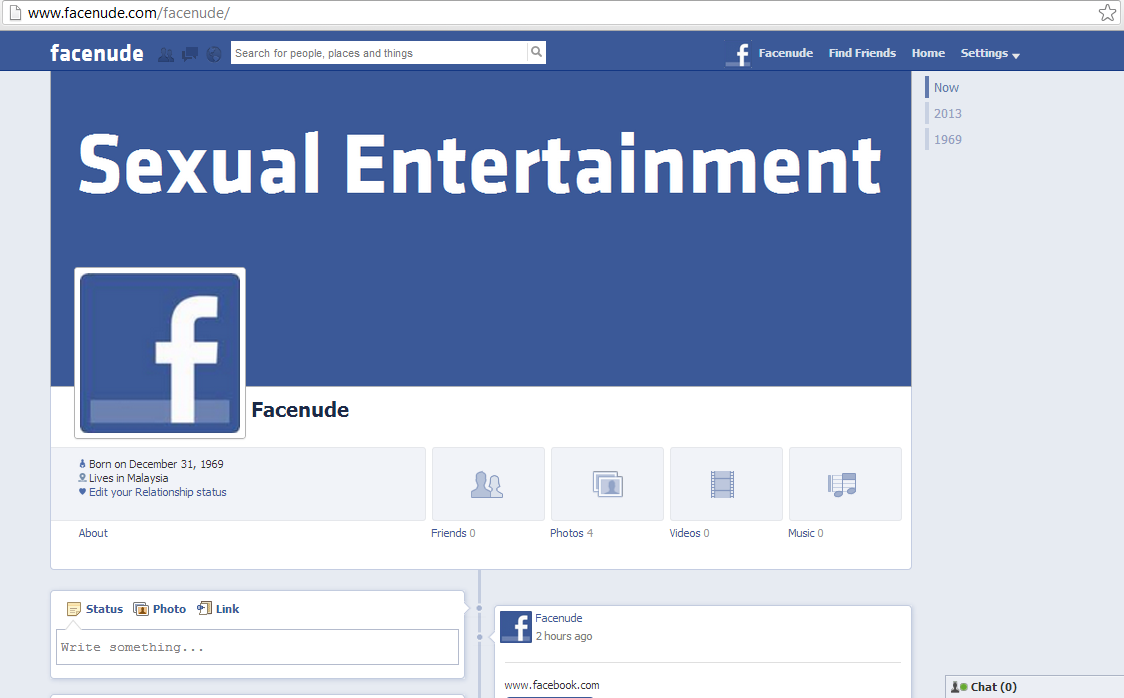Open the Find Friends link
Viewport: 1124px width, 698px height.
tap(862, 53)
